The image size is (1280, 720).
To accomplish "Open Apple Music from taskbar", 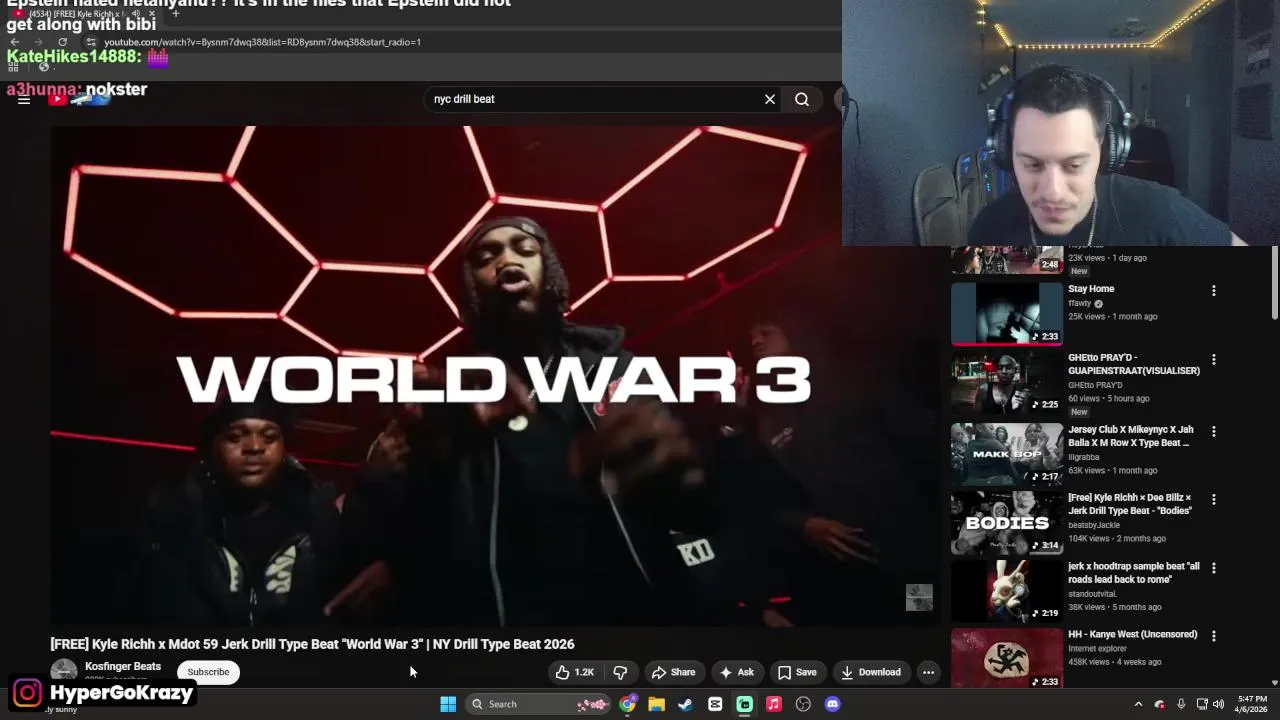I will pyautogui.click(x=774, y=704).
